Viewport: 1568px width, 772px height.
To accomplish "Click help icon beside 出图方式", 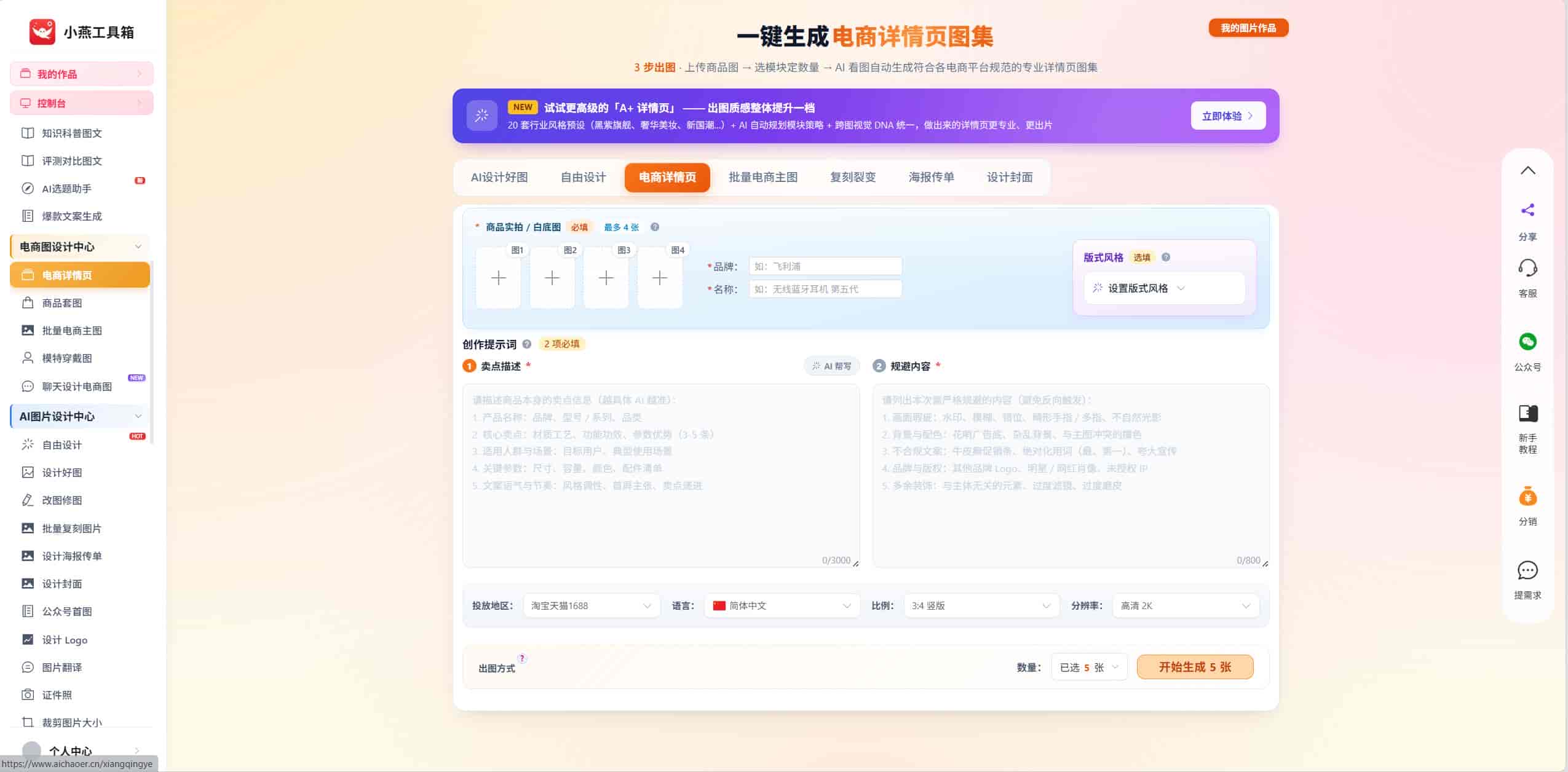I will tap(522, 658).
